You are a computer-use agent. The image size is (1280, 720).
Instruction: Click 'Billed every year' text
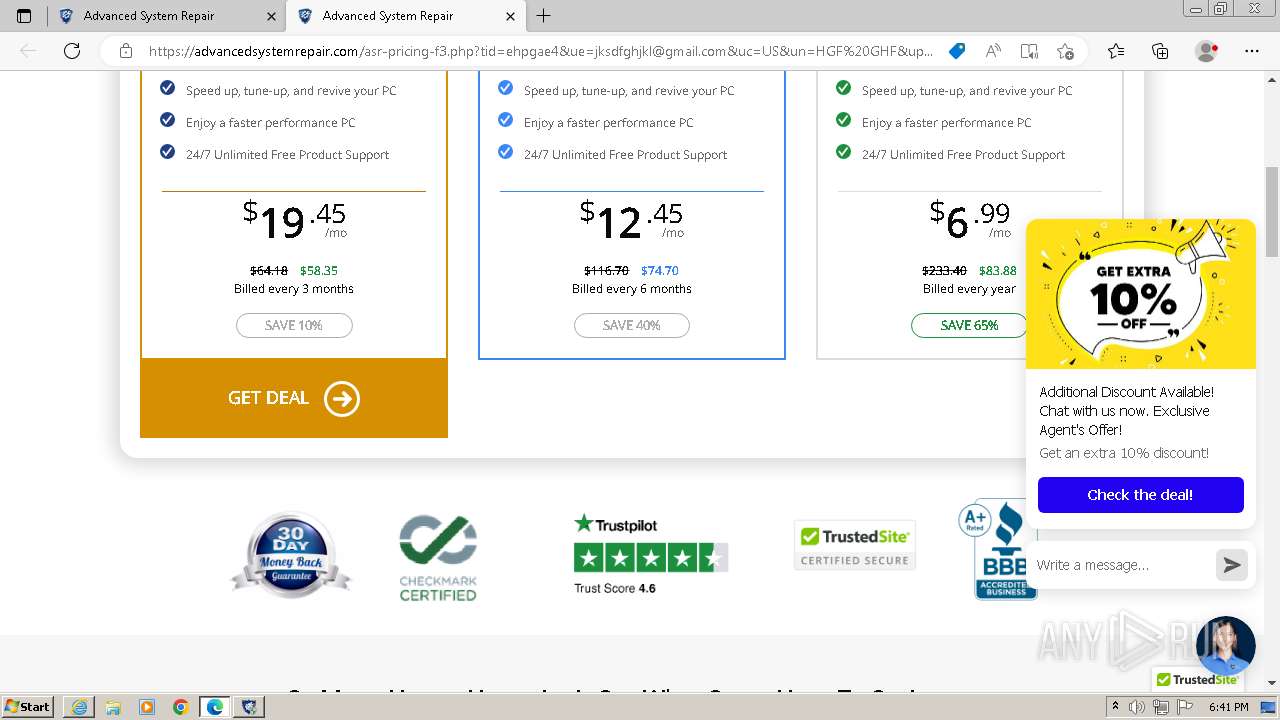pyautogui.click(x=969, y=289)
